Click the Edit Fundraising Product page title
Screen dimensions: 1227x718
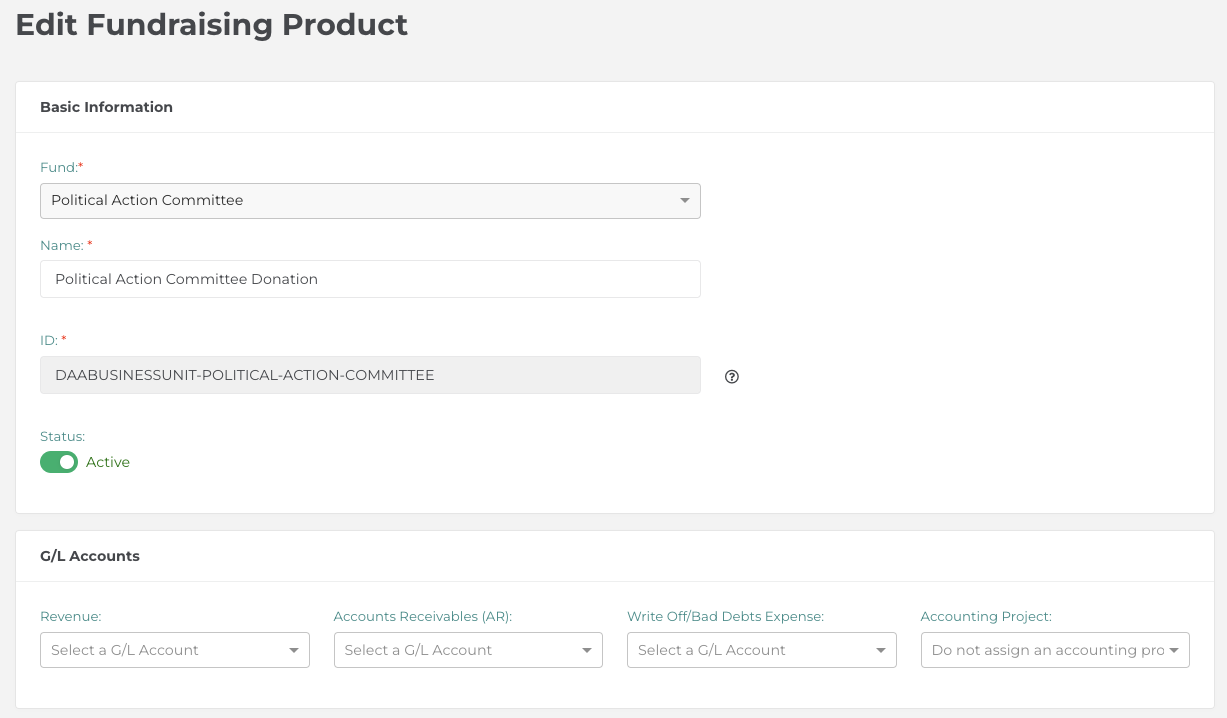tap(212, 25)
